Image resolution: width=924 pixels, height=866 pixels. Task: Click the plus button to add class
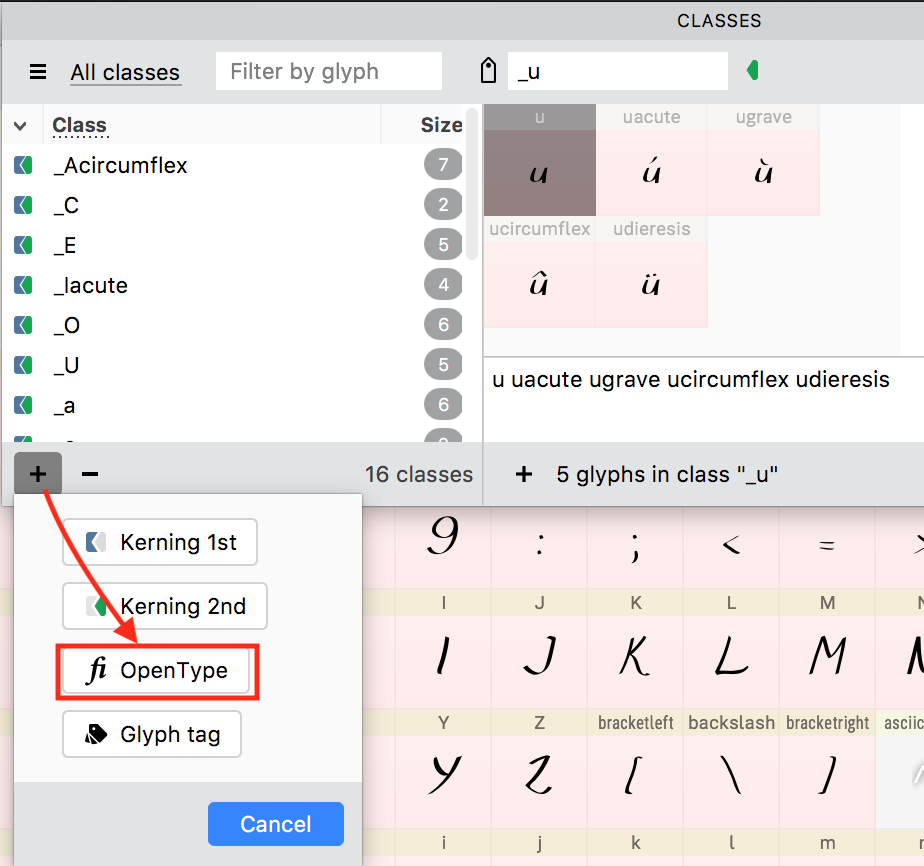38,474
